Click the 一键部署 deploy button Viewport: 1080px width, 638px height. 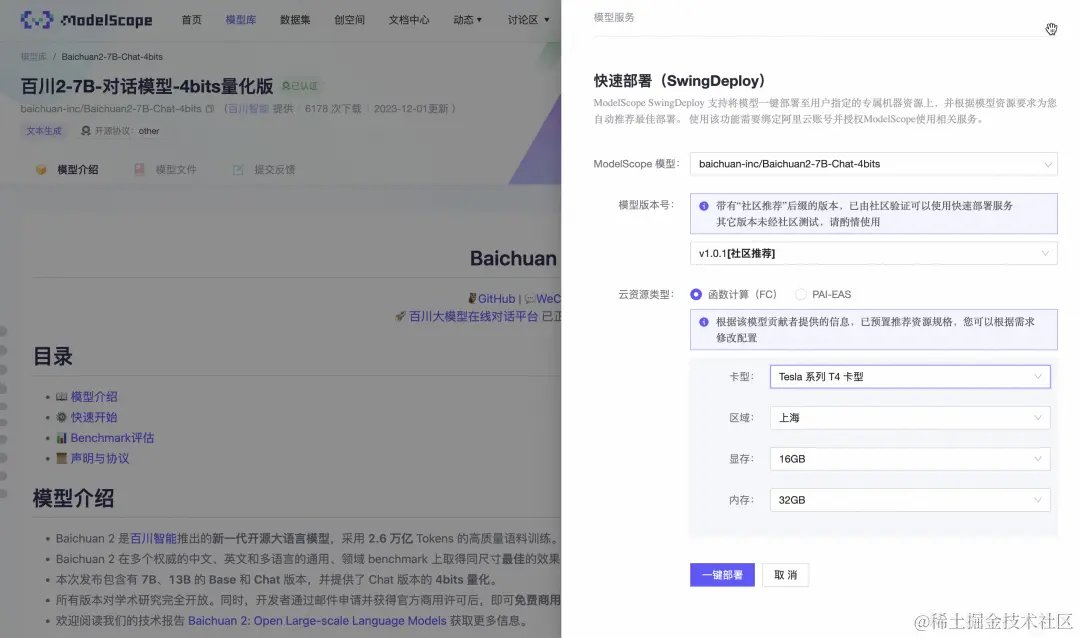(721, 575)
